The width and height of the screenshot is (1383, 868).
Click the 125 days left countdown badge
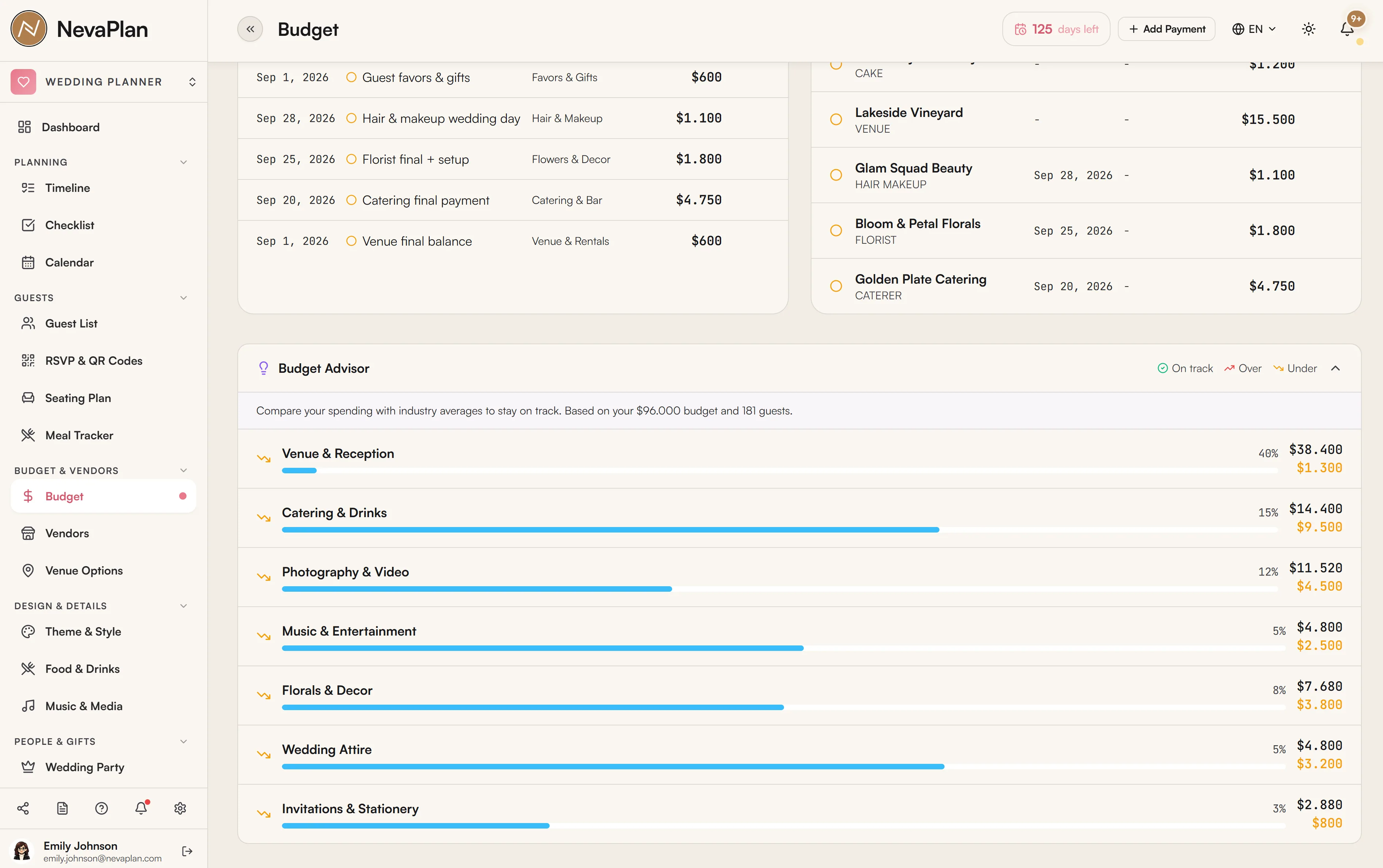coord(1056,29)
